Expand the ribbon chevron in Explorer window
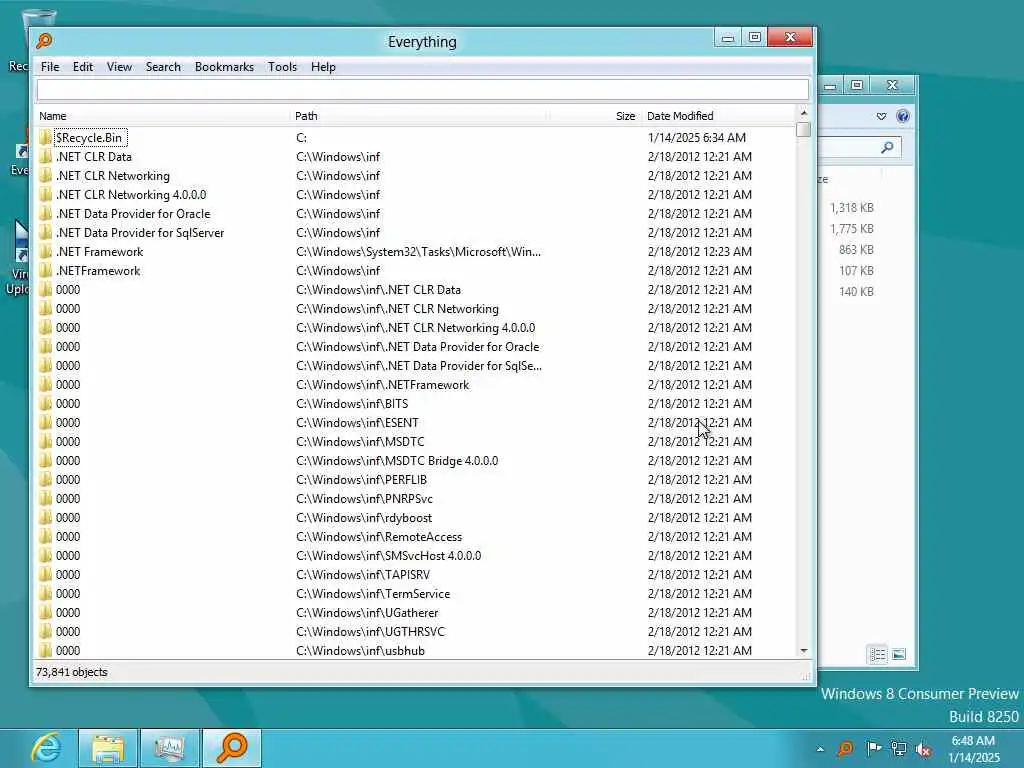This screenshot has width=1024, height=768. click(881, 116)
